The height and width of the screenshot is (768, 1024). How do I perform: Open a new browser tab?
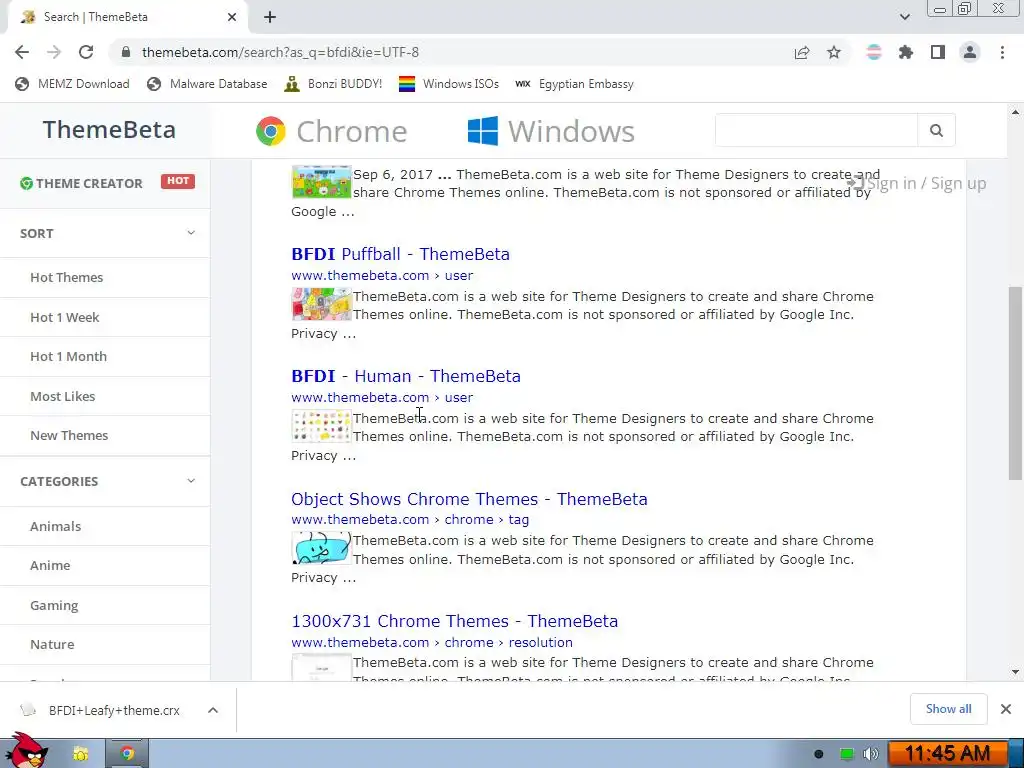coord(270,17)
